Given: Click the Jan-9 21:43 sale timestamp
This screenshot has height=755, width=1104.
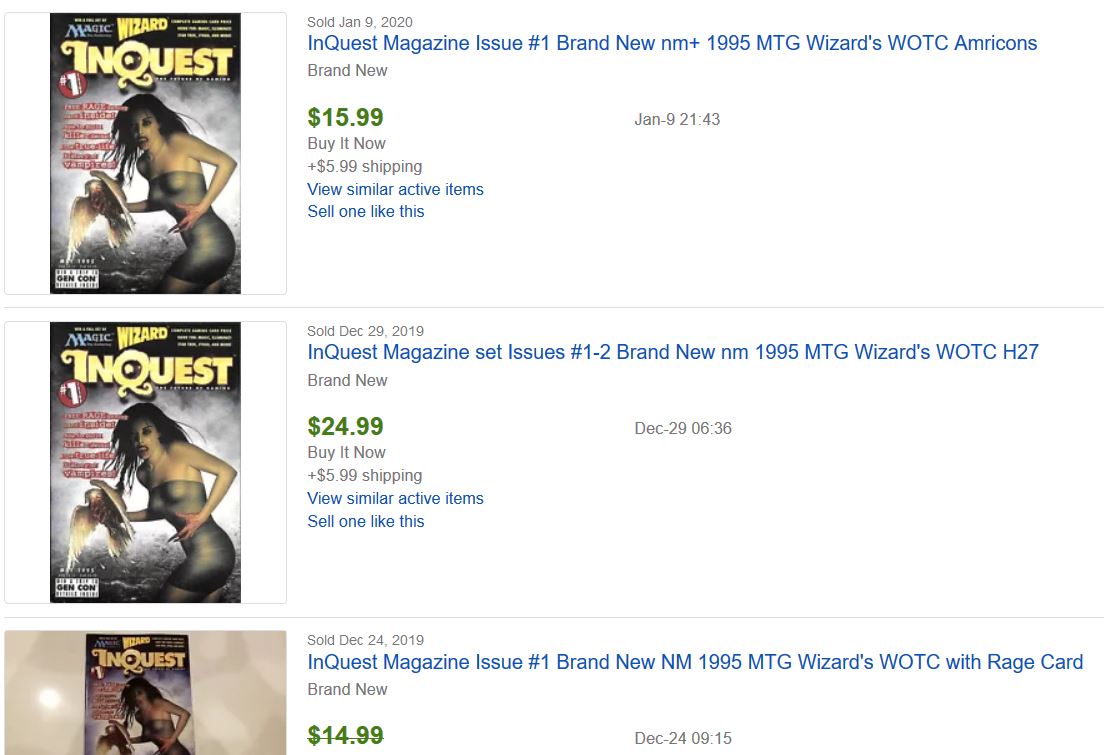Looking at the screenshot, I should pos(677,119).
